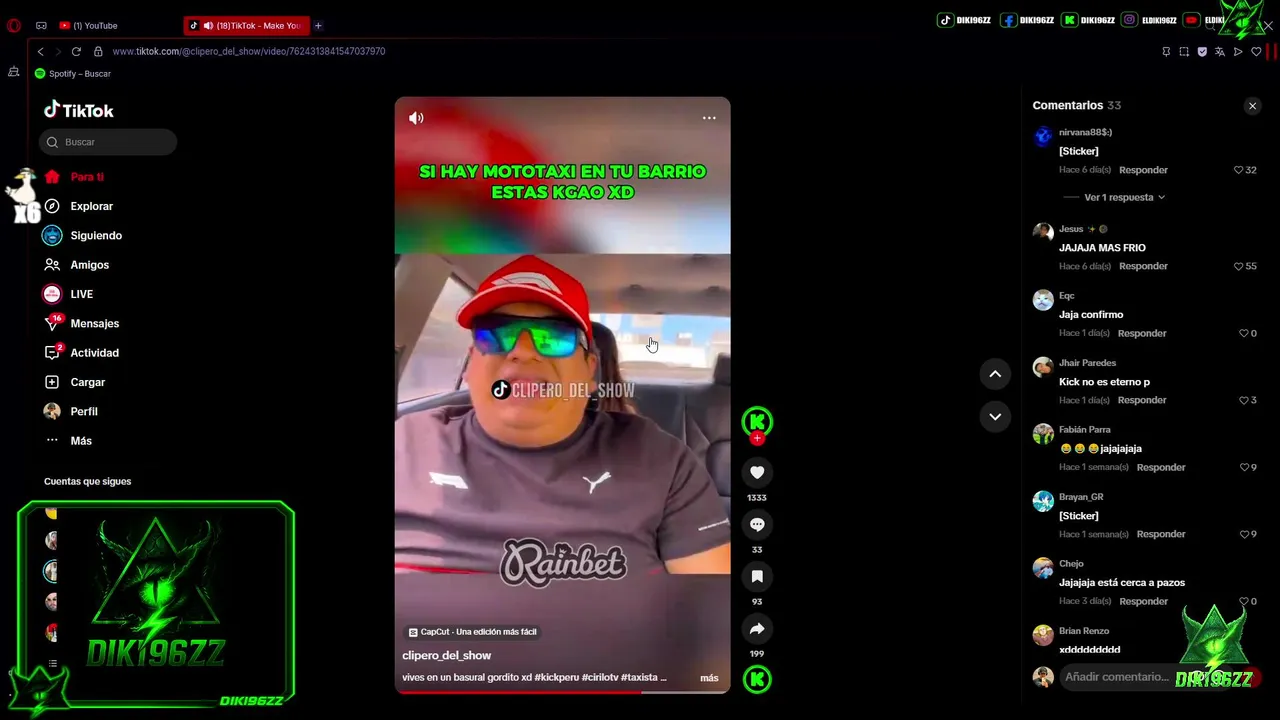Like the 'Jaja confirmo' comment
Screen dimensions: 1280x720
(1243, 333)
